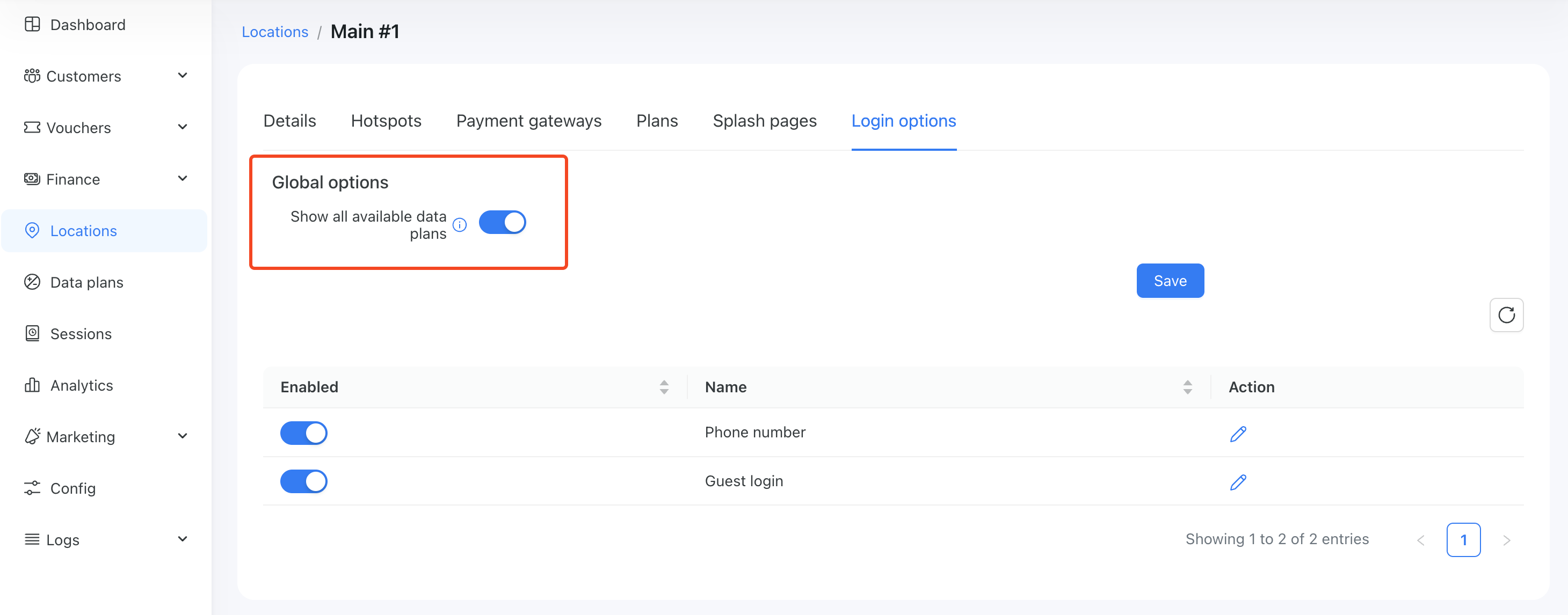Edit the Phone number login option
The image size is (1568, 615).
tap(1237, 434)
